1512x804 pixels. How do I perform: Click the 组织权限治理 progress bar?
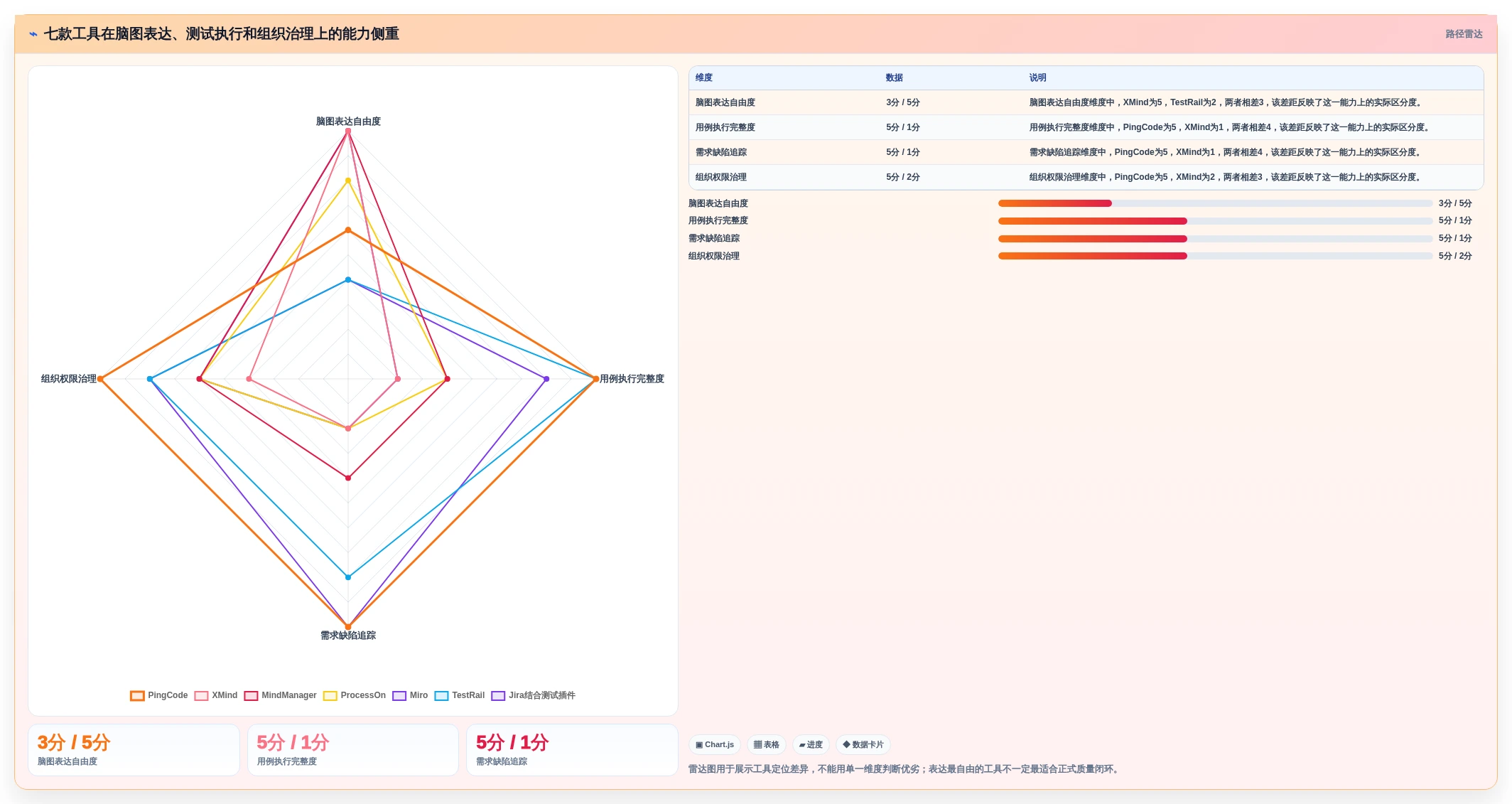(1215, 256)
